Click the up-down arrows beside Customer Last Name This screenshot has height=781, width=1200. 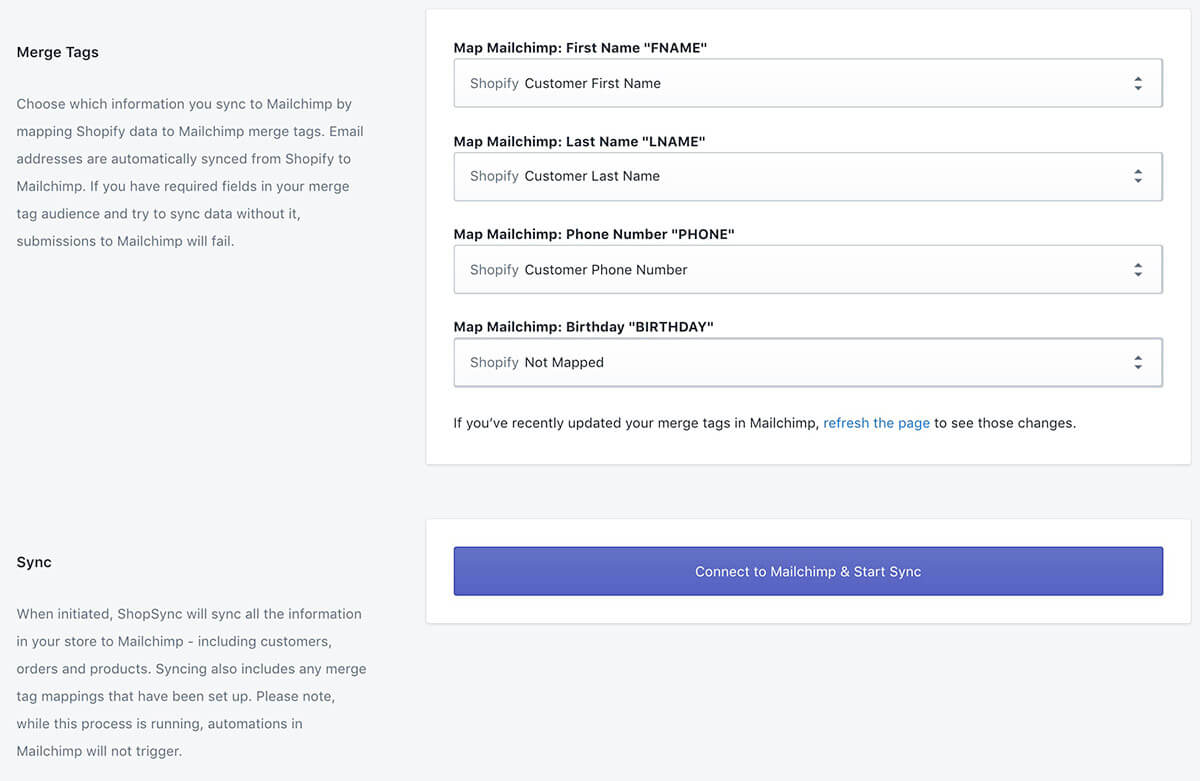tap(1138, 176)
